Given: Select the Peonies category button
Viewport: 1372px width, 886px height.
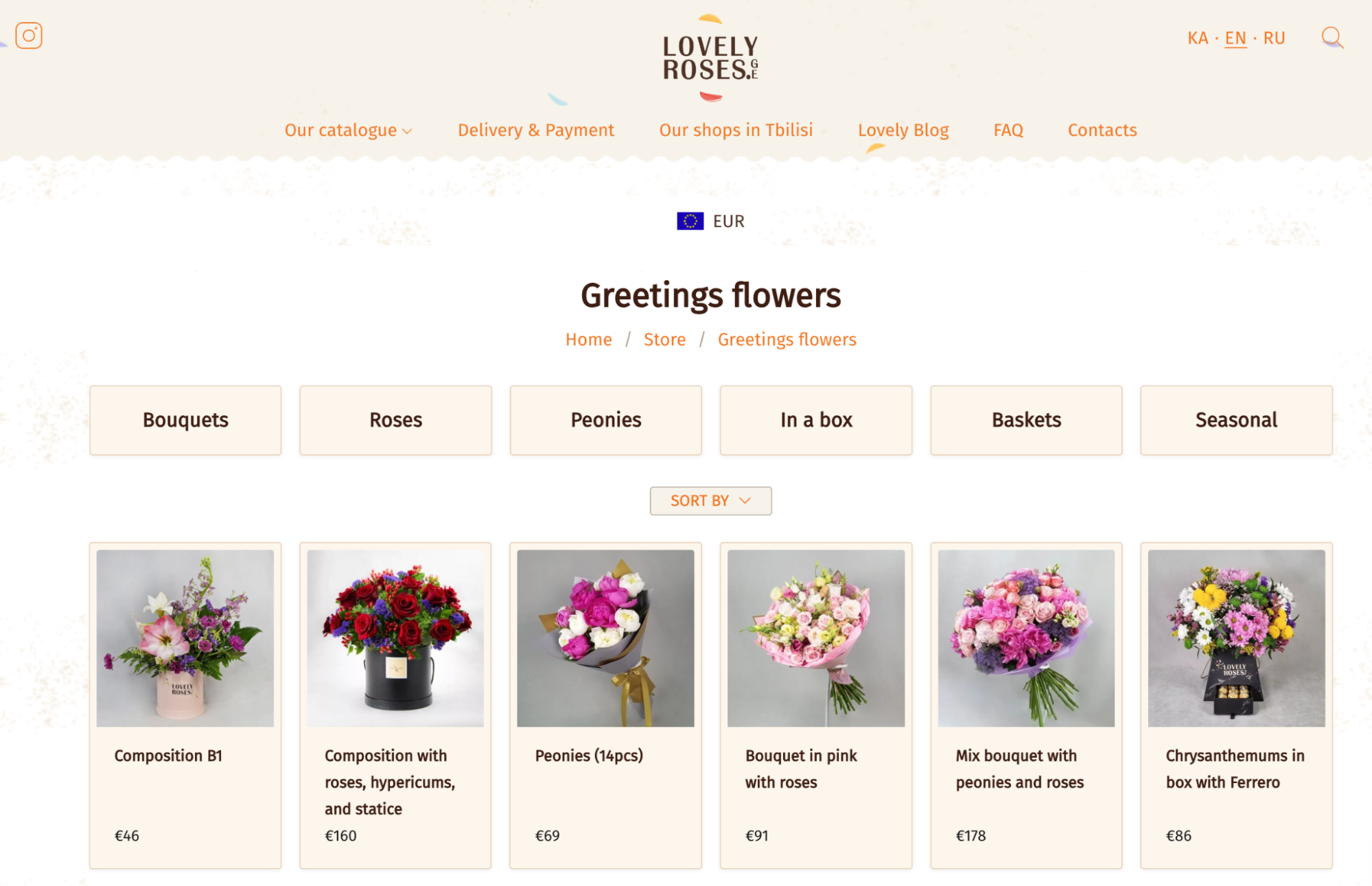Looking at the screenshot, I should (x=605, y=420).
